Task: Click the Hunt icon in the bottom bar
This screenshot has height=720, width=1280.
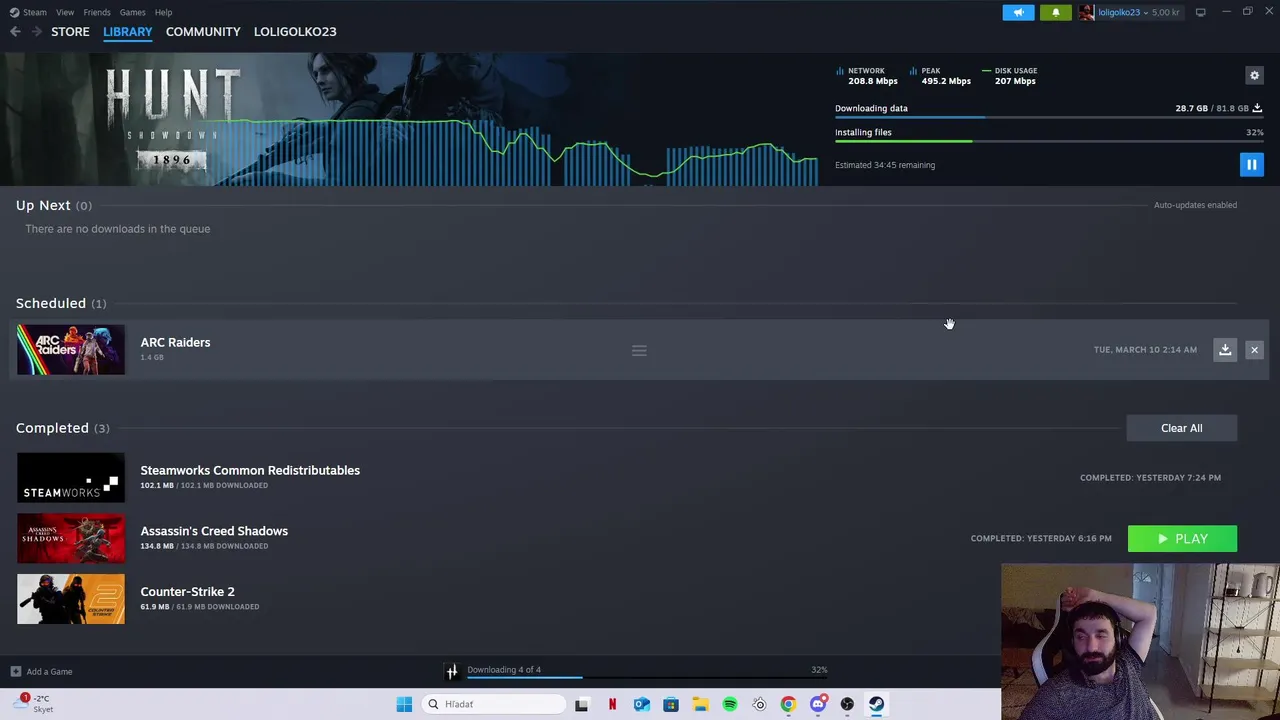Action: pyautogui.click(x=452, y=672)
